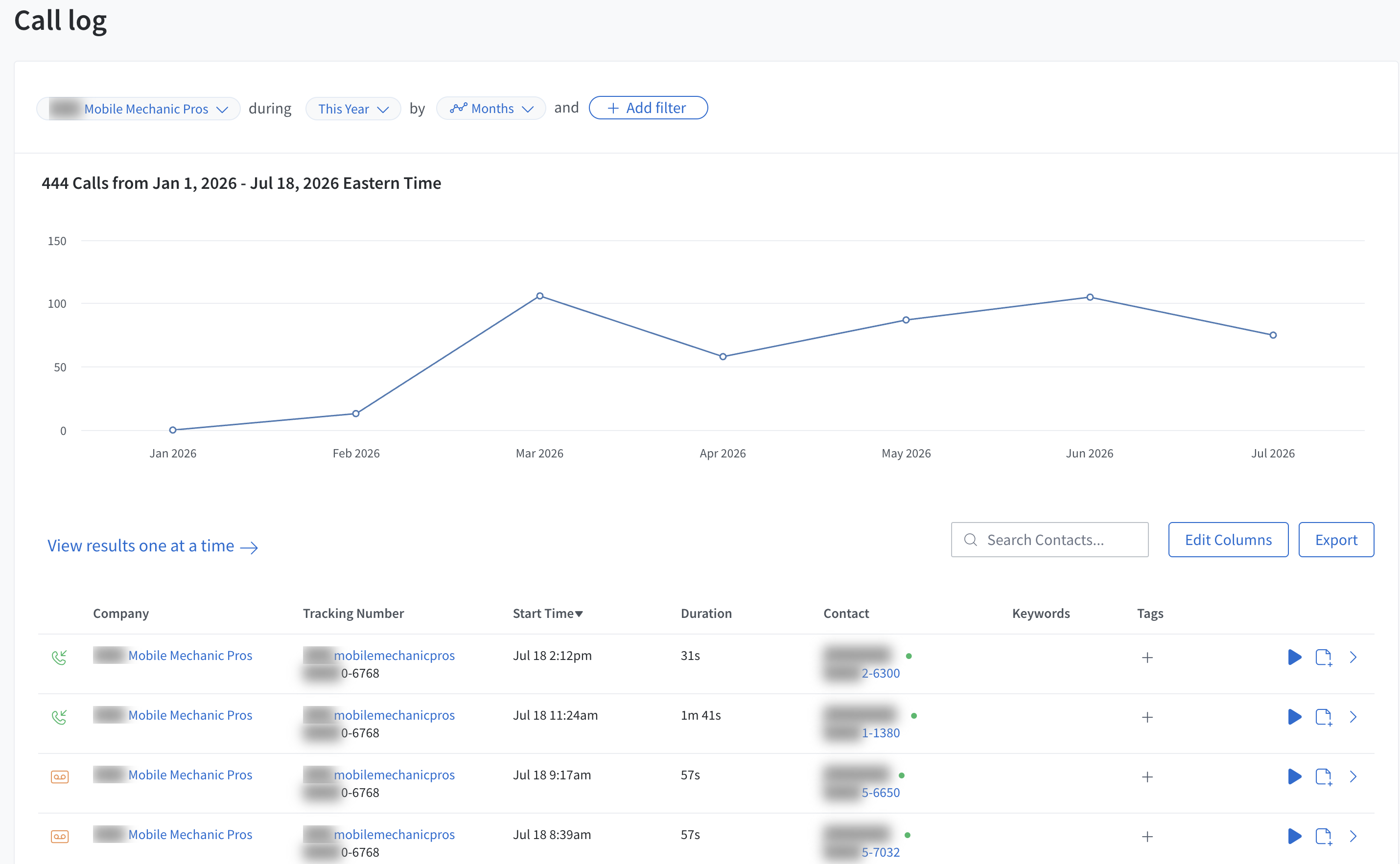Add a tag to the 9:17am call

click(1147, 777)
